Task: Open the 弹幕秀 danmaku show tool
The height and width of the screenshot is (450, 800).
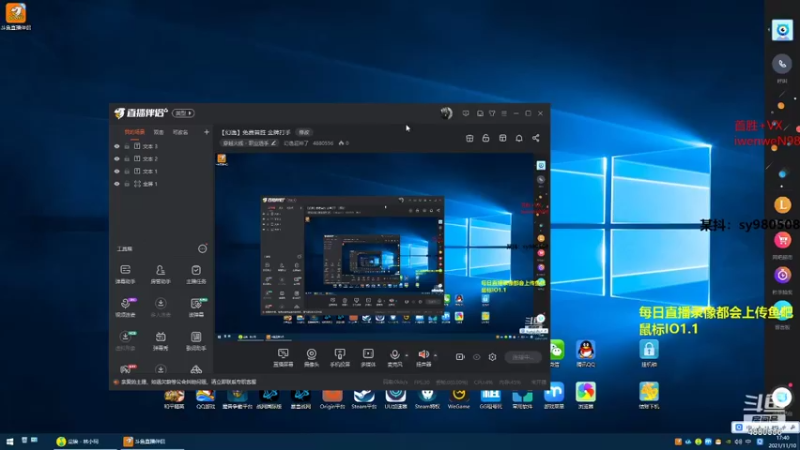Action: 160,341
